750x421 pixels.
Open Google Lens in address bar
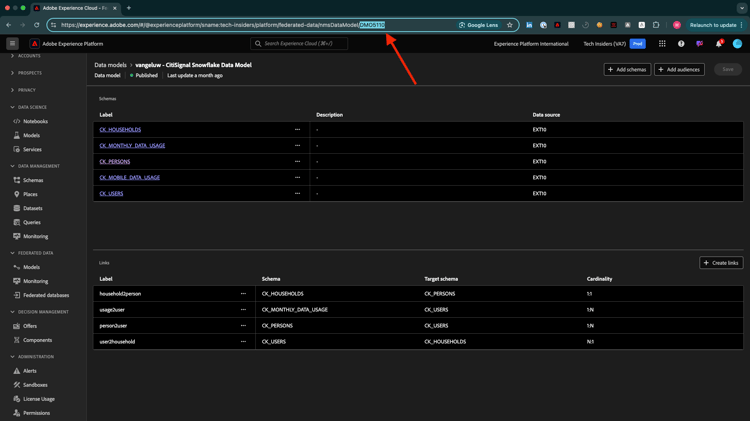click(x=478, y=25)
